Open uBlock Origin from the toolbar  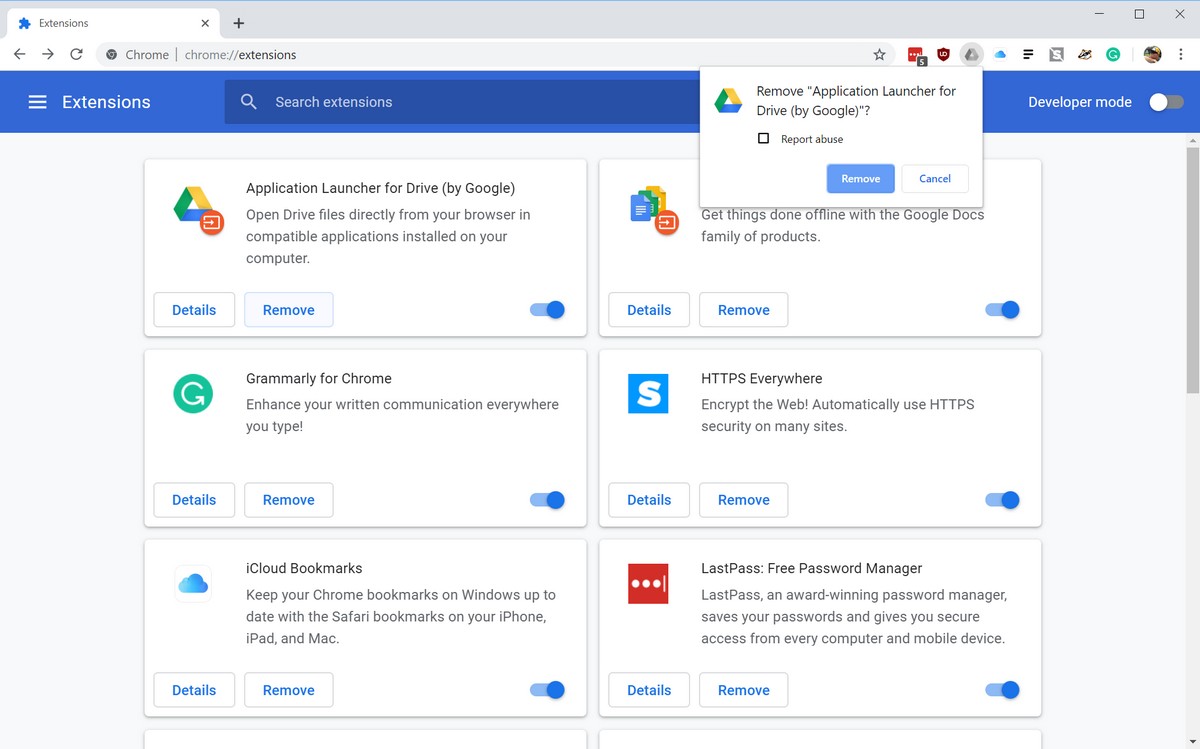(x=943, y=54)
